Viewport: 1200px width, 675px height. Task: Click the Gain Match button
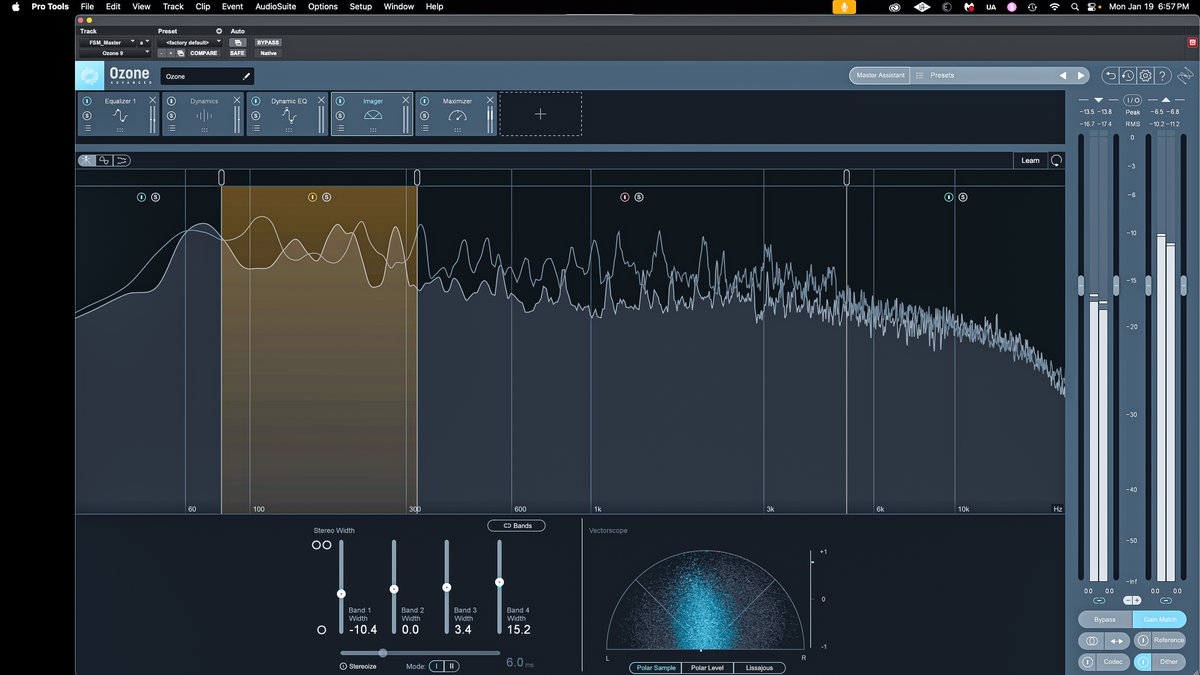1160,620
